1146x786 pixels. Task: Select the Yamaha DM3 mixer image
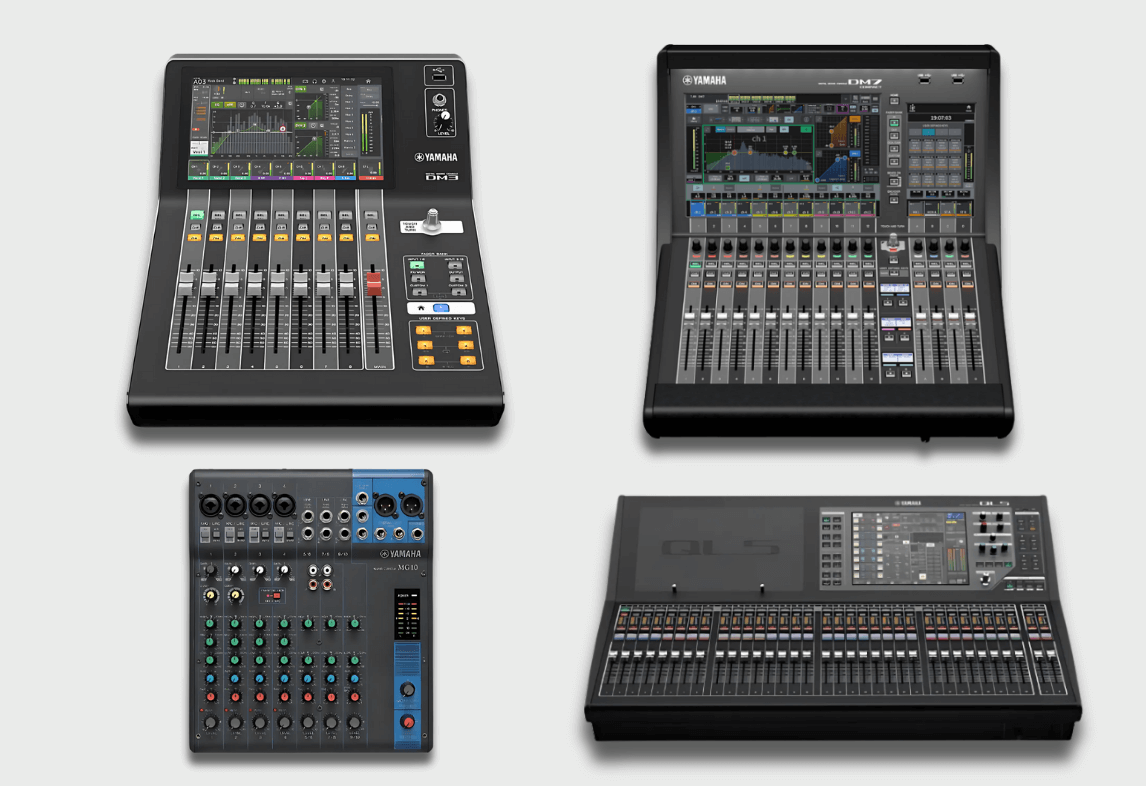pos(316,241)
